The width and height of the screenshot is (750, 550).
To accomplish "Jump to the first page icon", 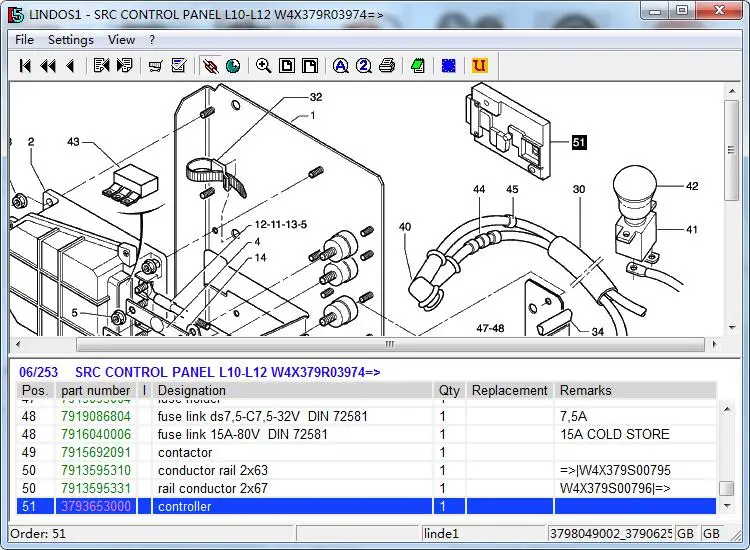I will (x=25, y=66).
